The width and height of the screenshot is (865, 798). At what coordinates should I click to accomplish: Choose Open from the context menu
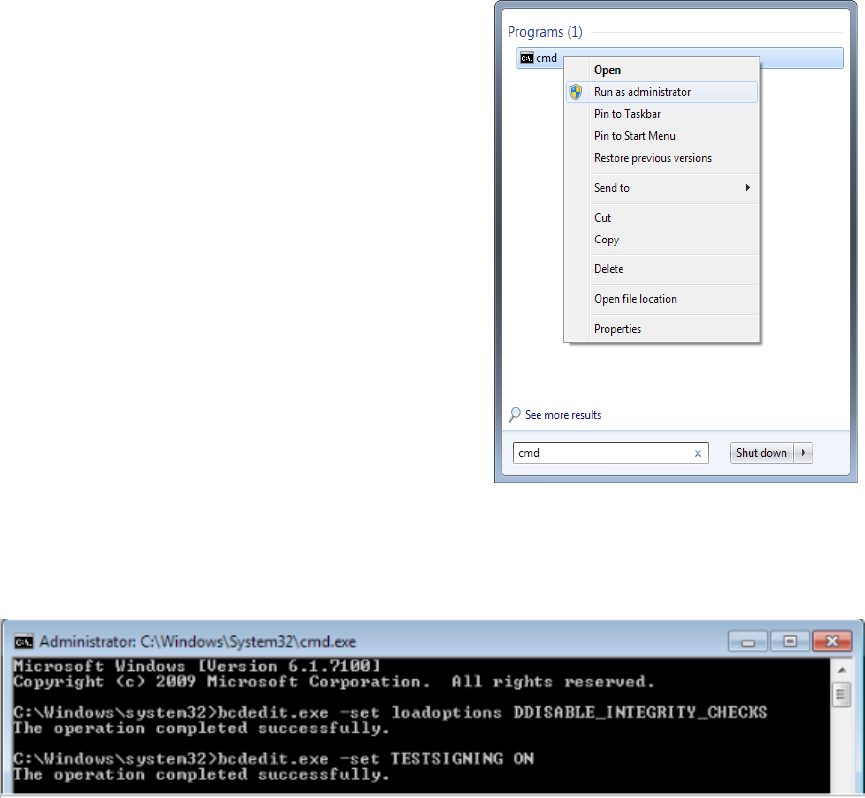coord(662,70)
